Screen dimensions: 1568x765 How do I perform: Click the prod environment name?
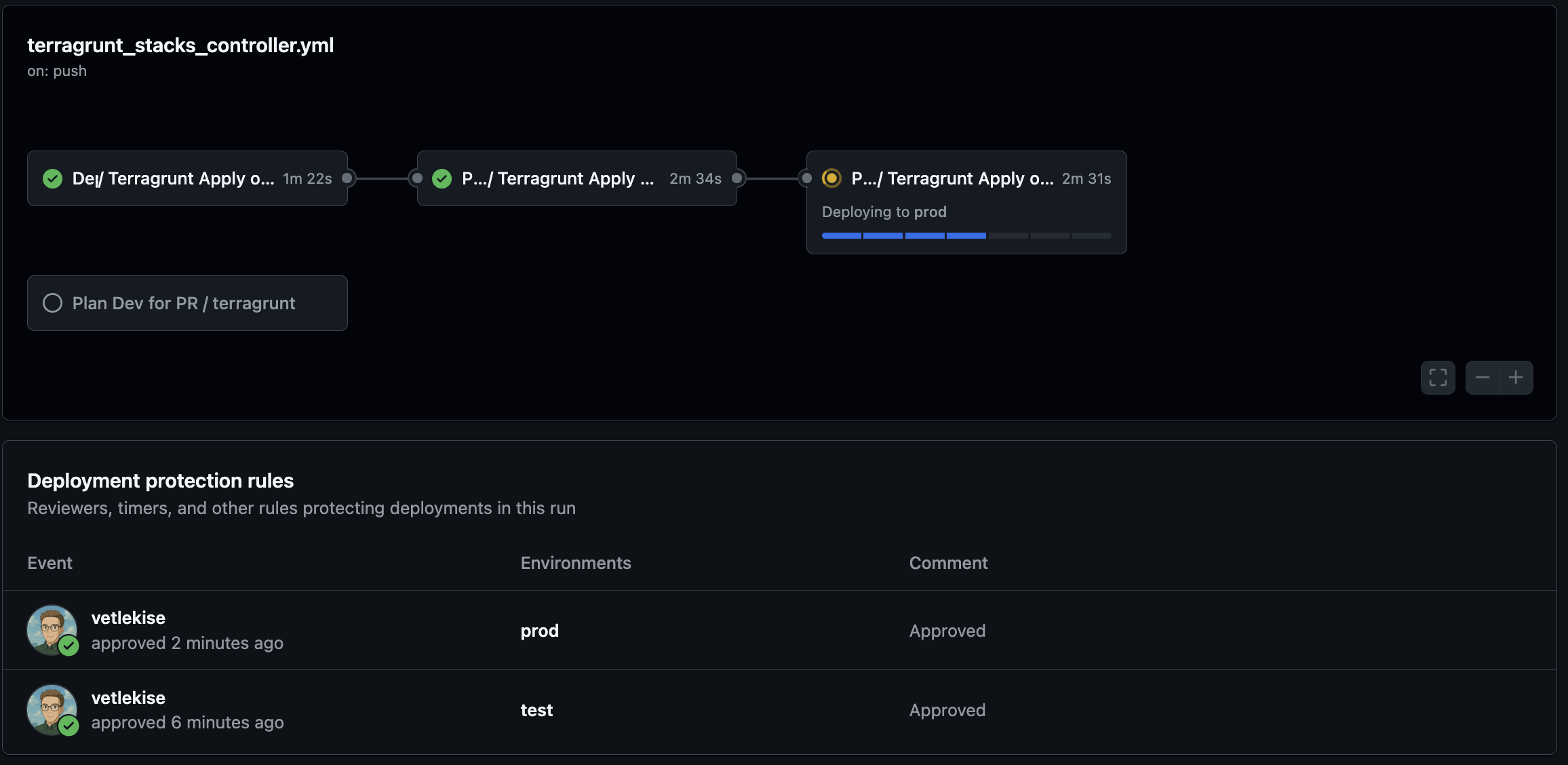[539, 631]
